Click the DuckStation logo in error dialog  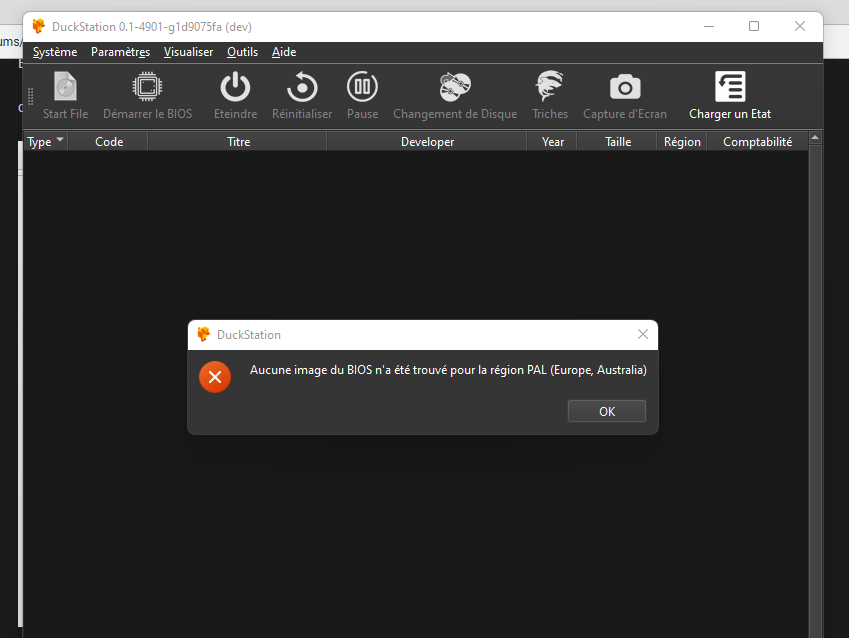pyautogui.click(x=204, y=334)
